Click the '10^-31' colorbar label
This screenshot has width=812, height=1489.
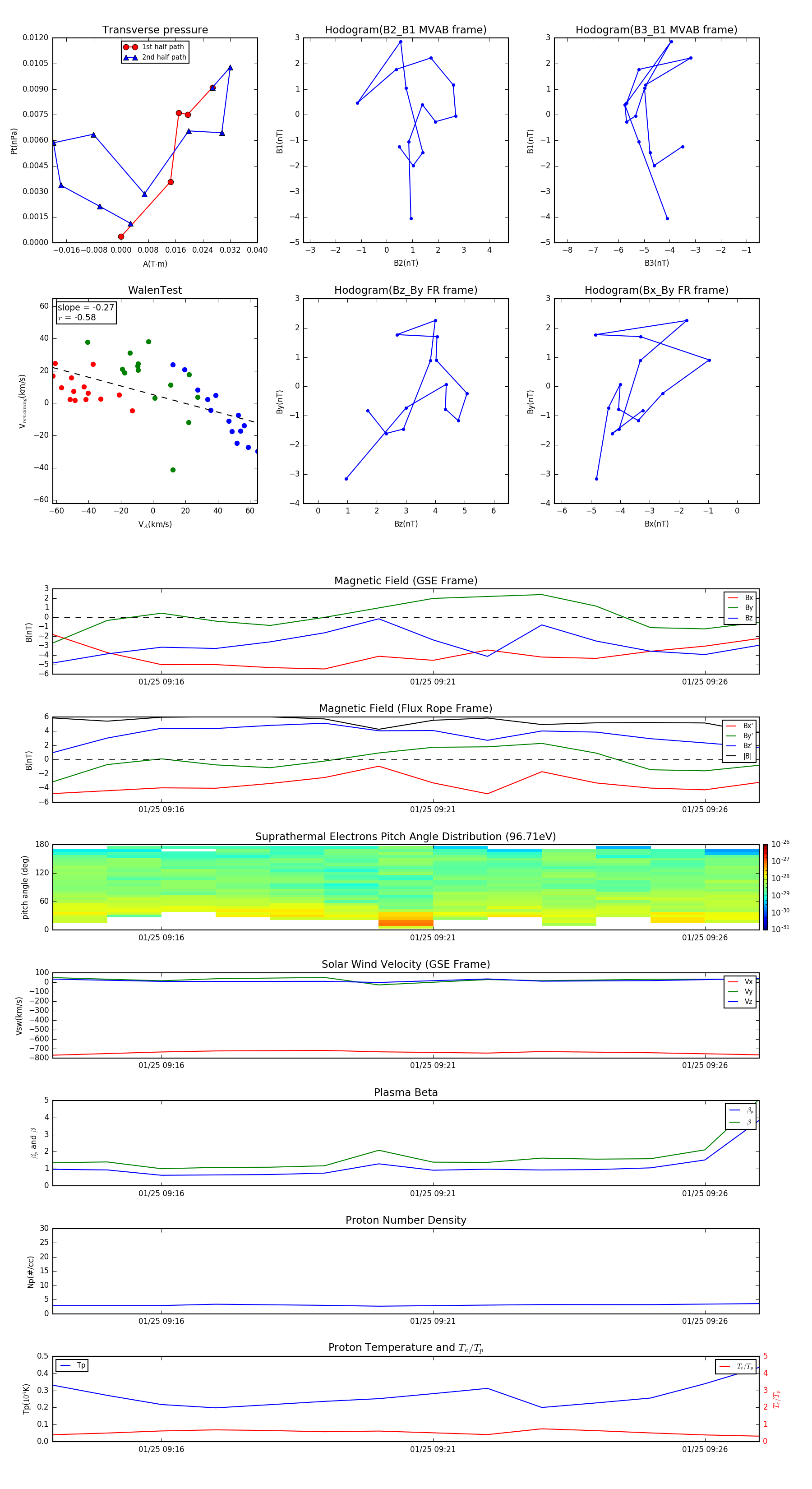coord(780,929)
